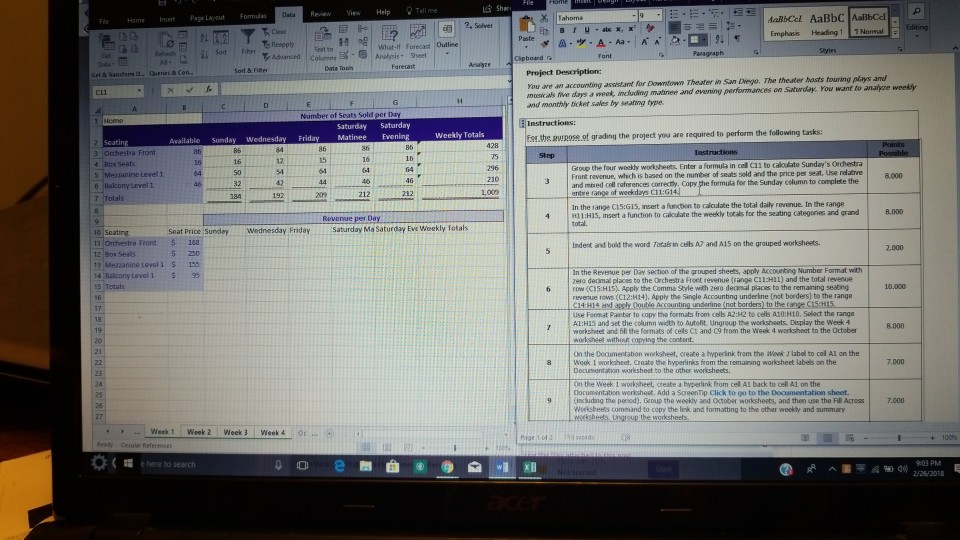Switch to the Week 2 sheet tab
The height and width of the screenshot is (540, 960).
[x=198, y=432]
